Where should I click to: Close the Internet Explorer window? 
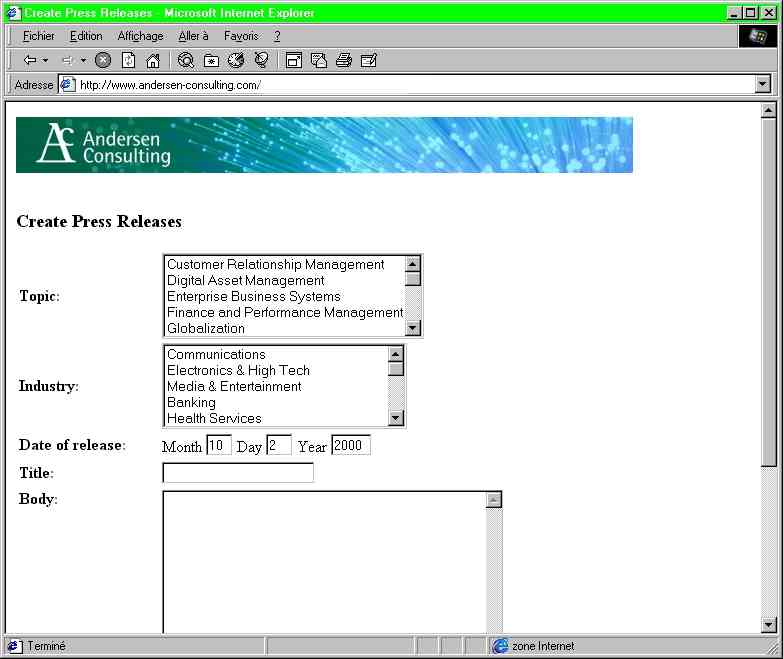[x=769, y=12]
